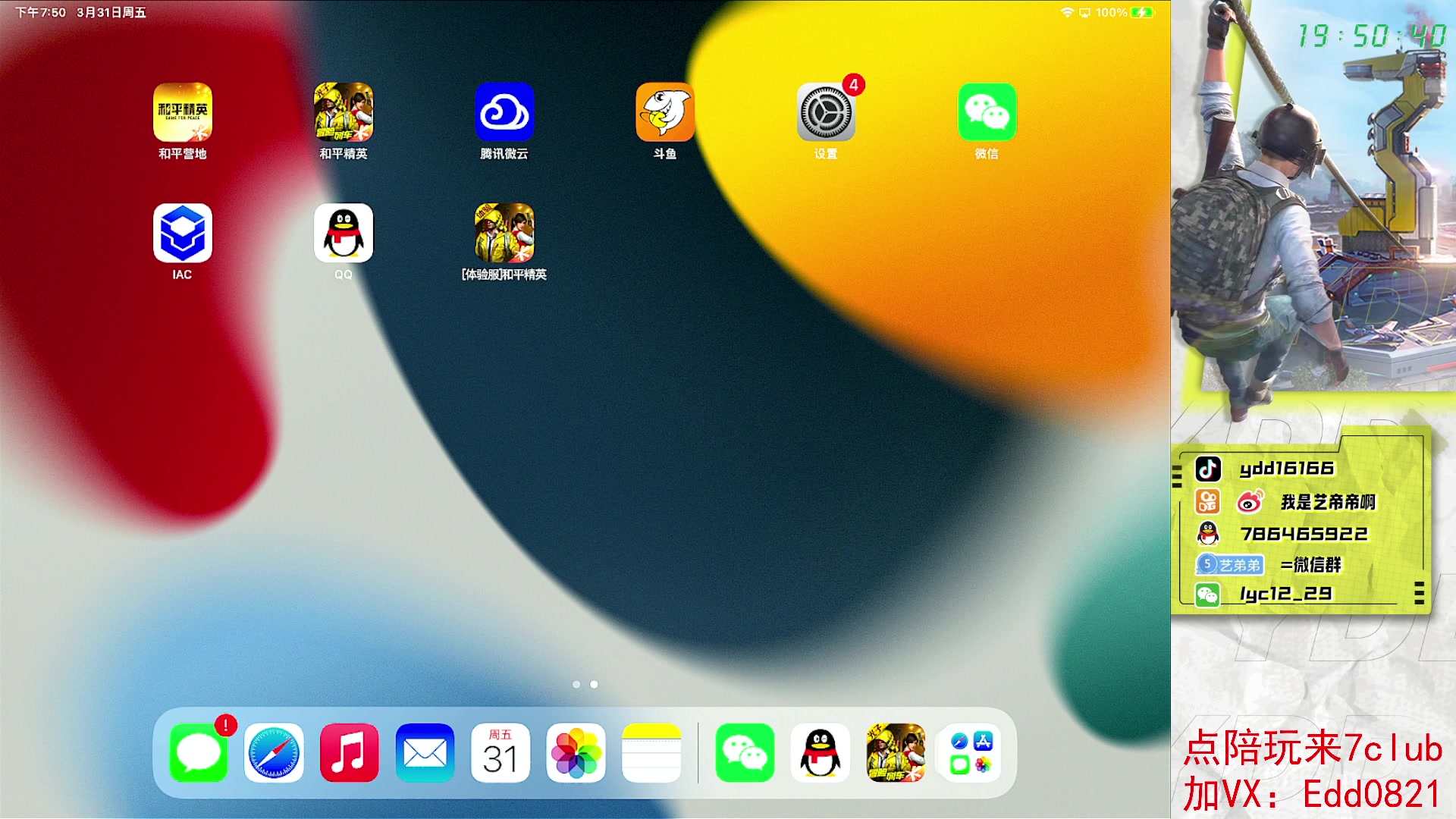Tap the second home screen page dot
This screenshot has height=819, width=1456.
(x=594, y=685)
